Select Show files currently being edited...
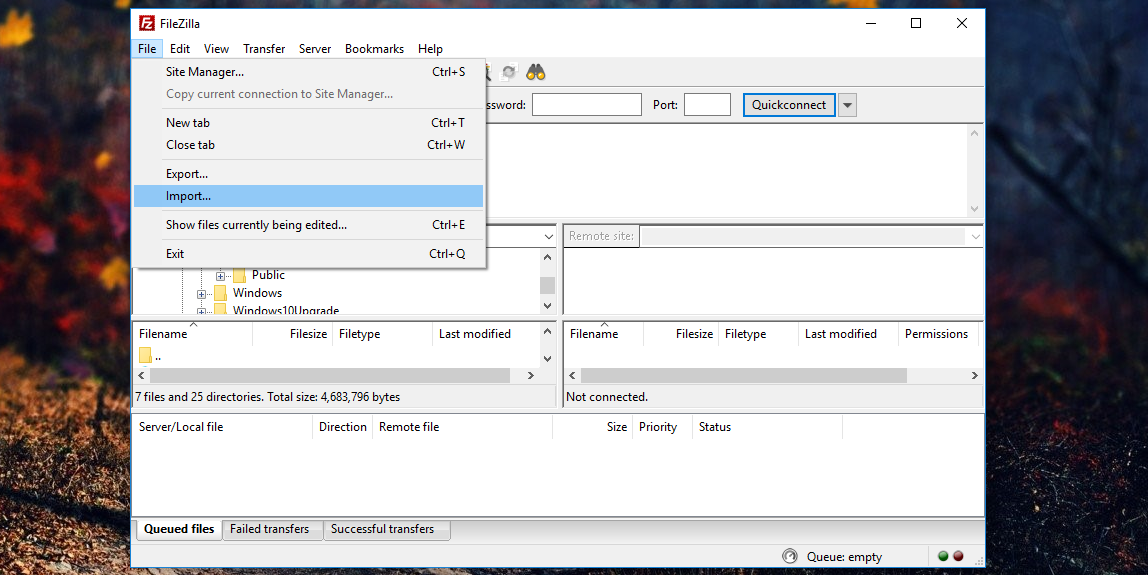The height and width of the screenshot is (575, 1148). 308,225
